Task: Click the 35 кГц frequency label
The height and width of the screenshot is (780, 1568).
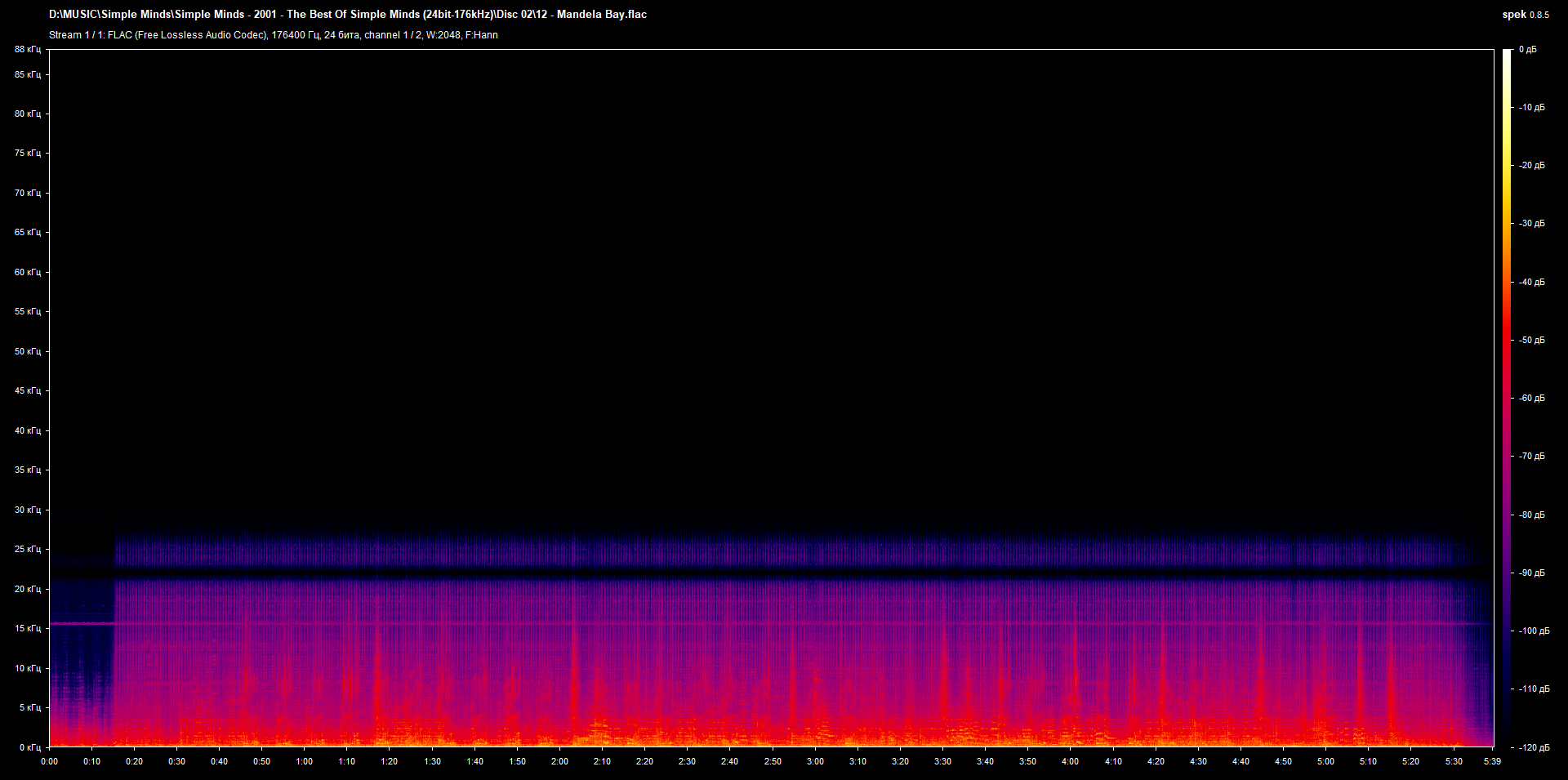Action: click(27, 470)
